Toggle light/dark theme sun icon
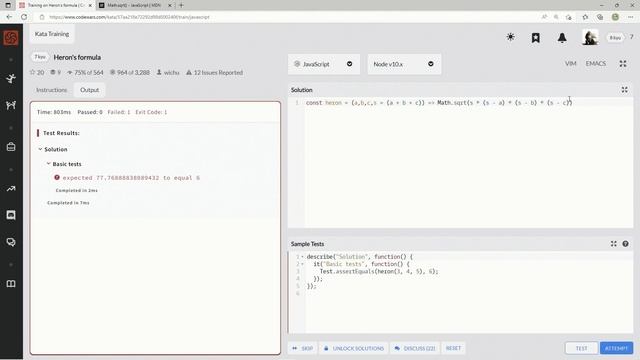640x360 pixels. [510, 37]
